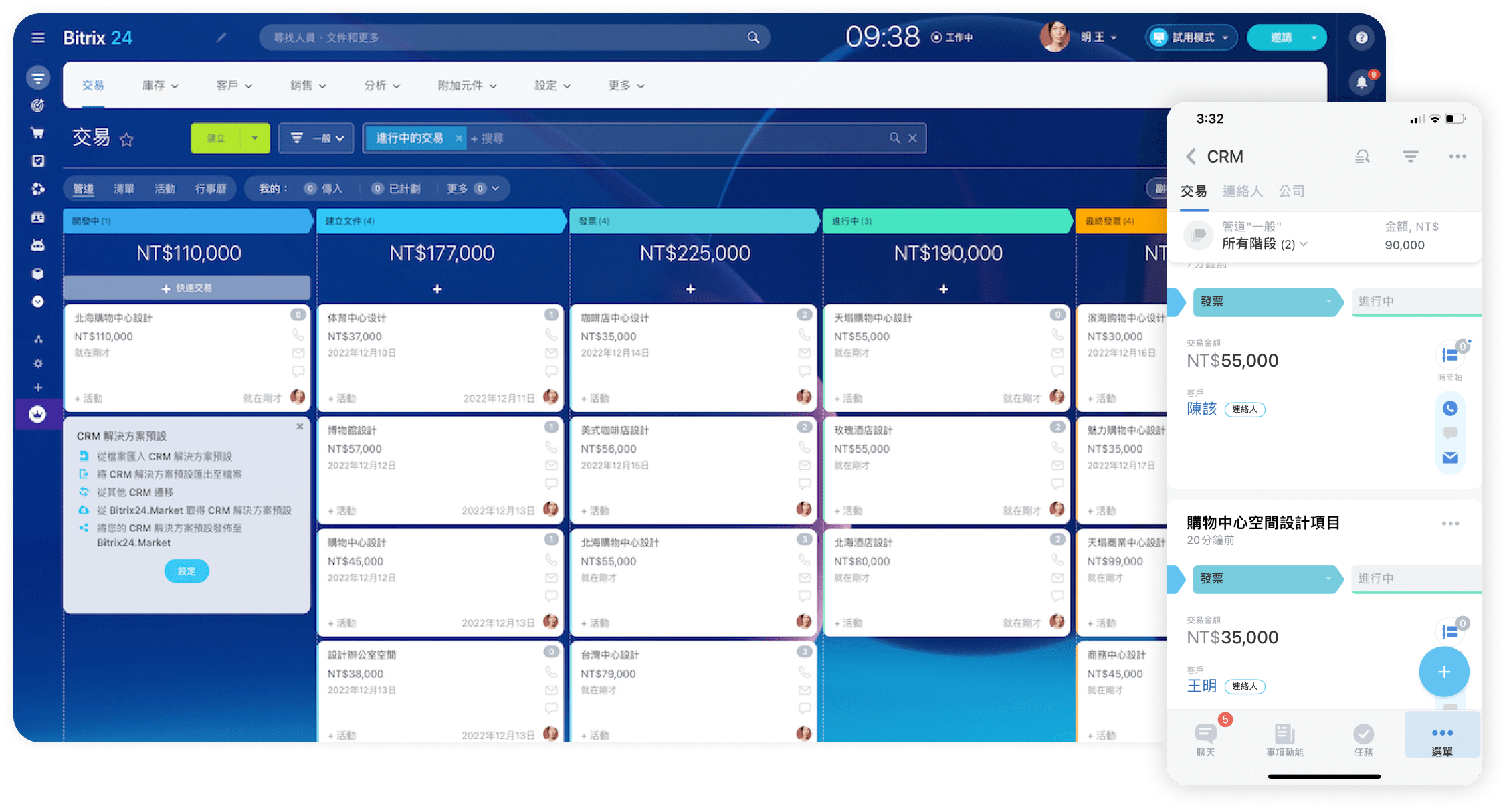
Task: Remove the 進行中的交易 filter chip
Action: click(x=458, y=138)
